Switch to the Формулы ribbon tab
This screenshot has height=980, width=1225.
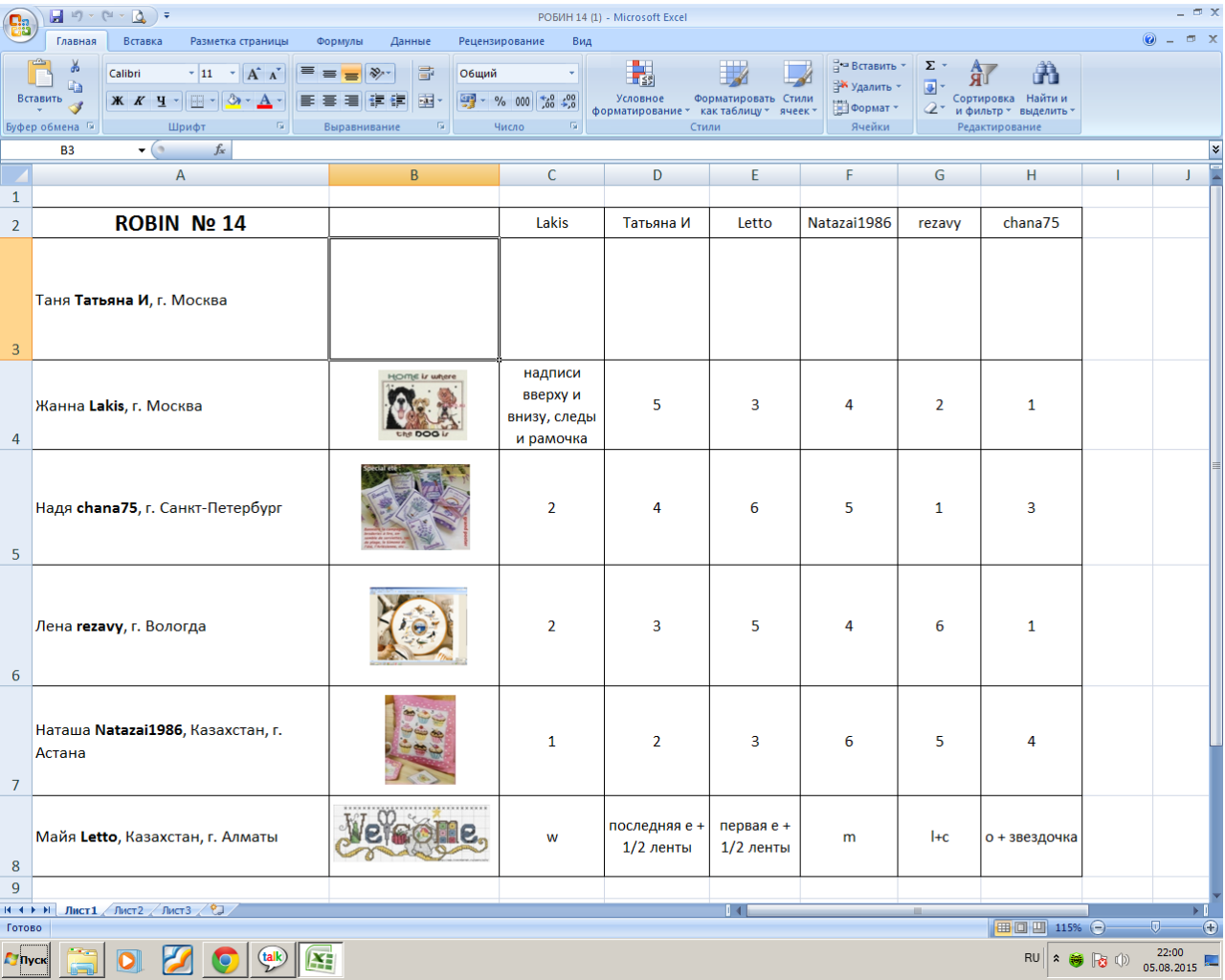[x=339, y=41]
